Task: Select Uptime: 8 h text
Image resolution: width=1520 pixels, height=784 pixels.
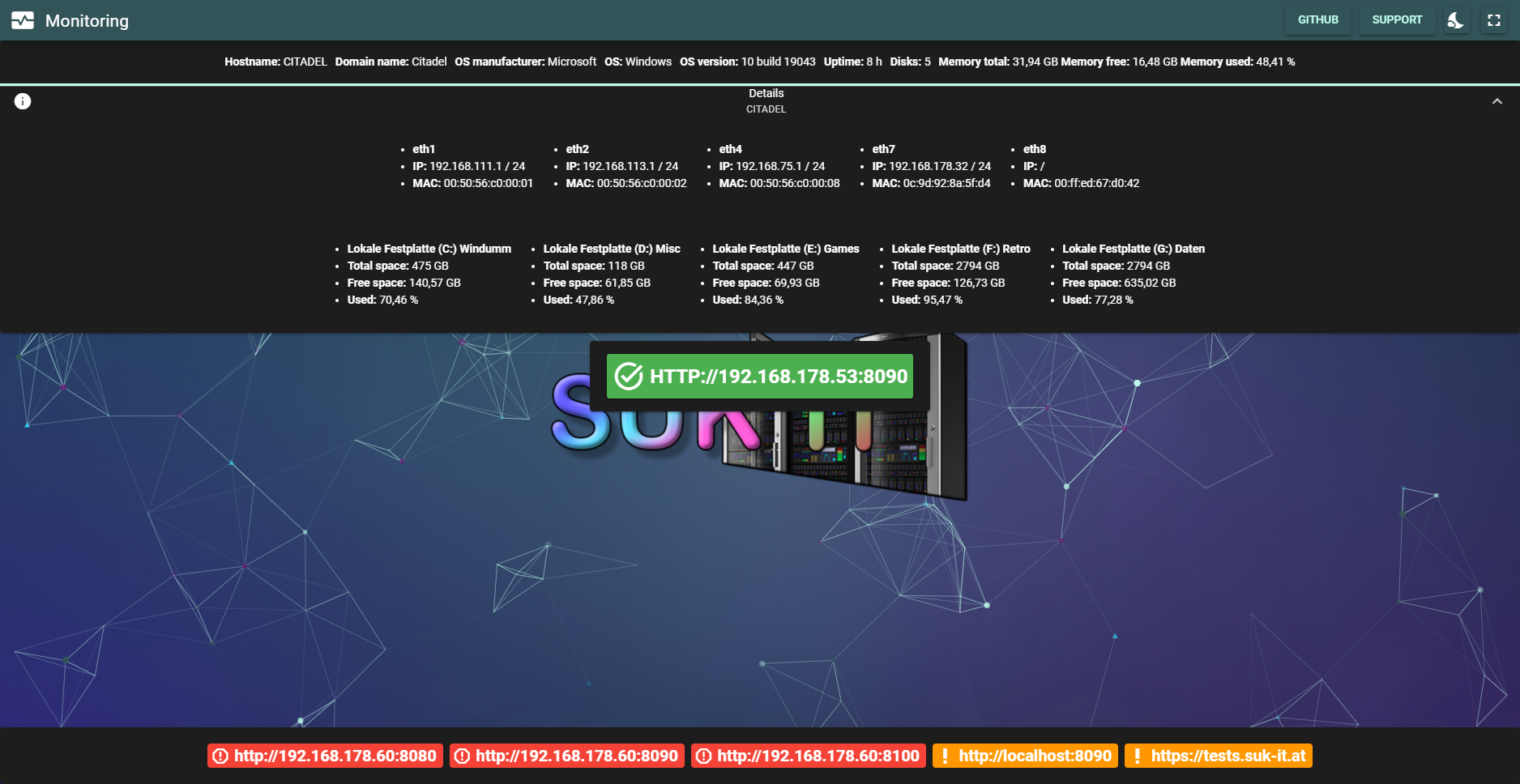Action: 852,62
